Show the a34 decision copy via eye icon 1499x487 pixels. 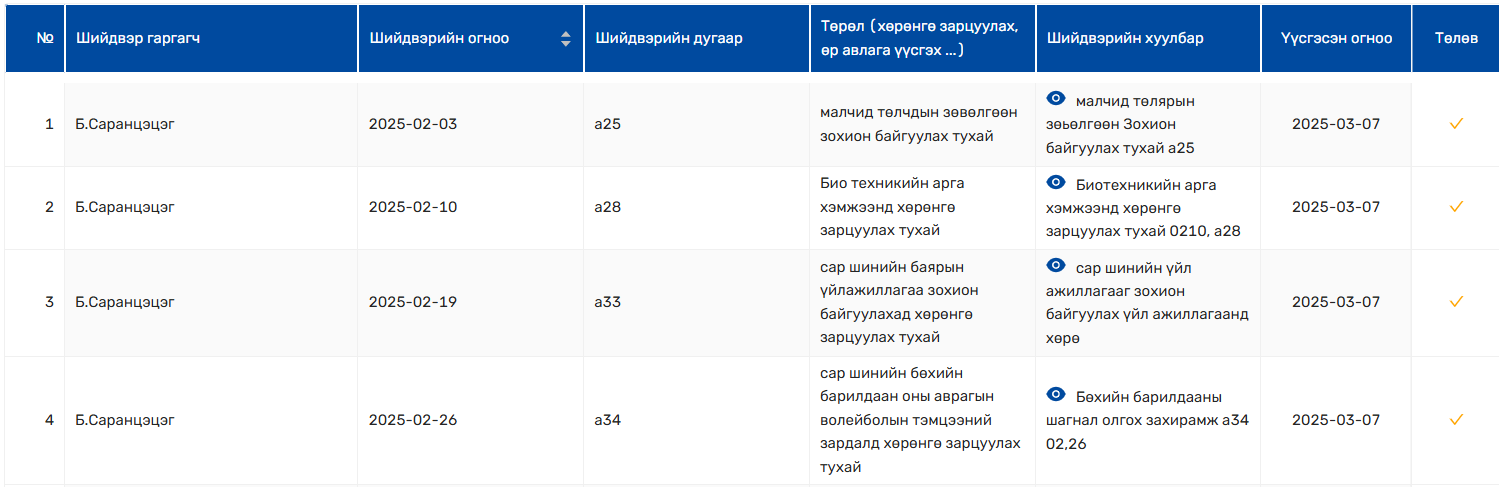[1055, 394]
